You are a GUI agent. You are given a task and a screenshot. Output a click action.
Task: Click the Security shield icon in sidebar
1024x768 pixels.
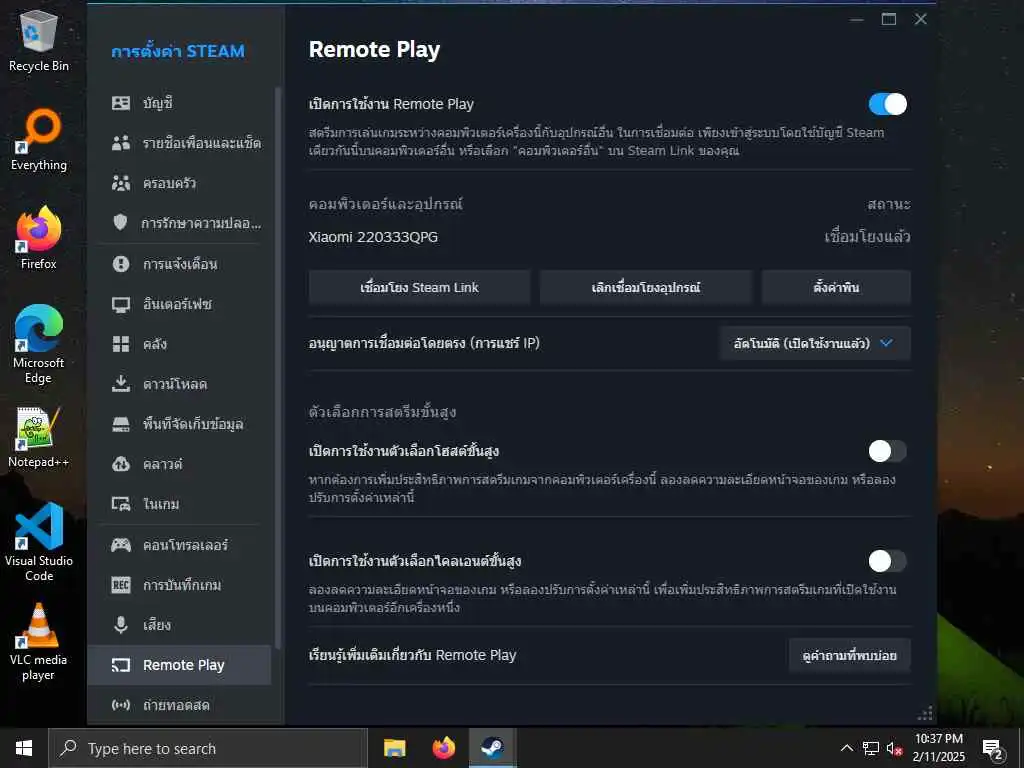click(120, 223)
